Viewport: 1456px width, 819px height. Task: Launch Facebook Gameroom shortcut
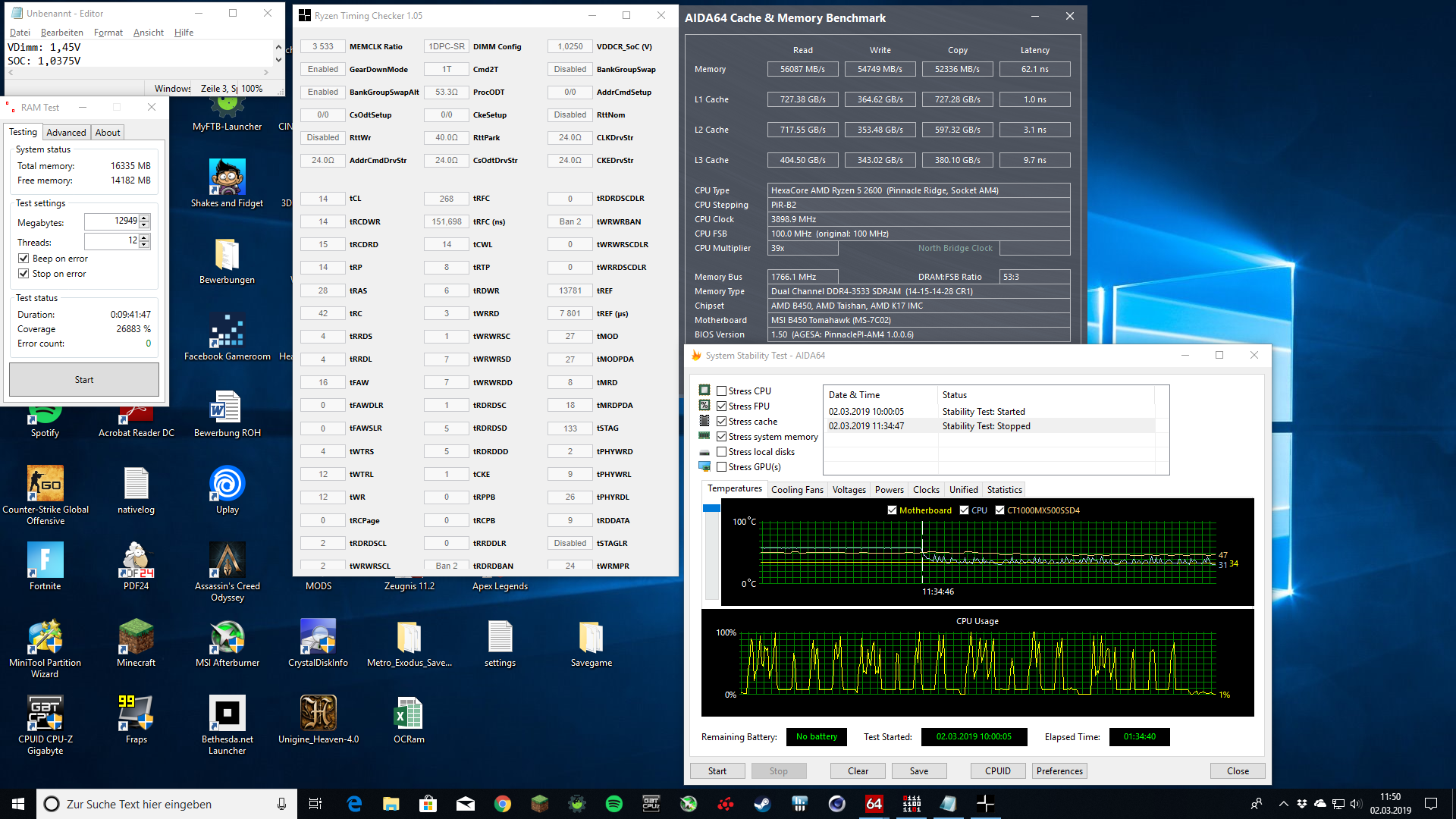[227, 337]
